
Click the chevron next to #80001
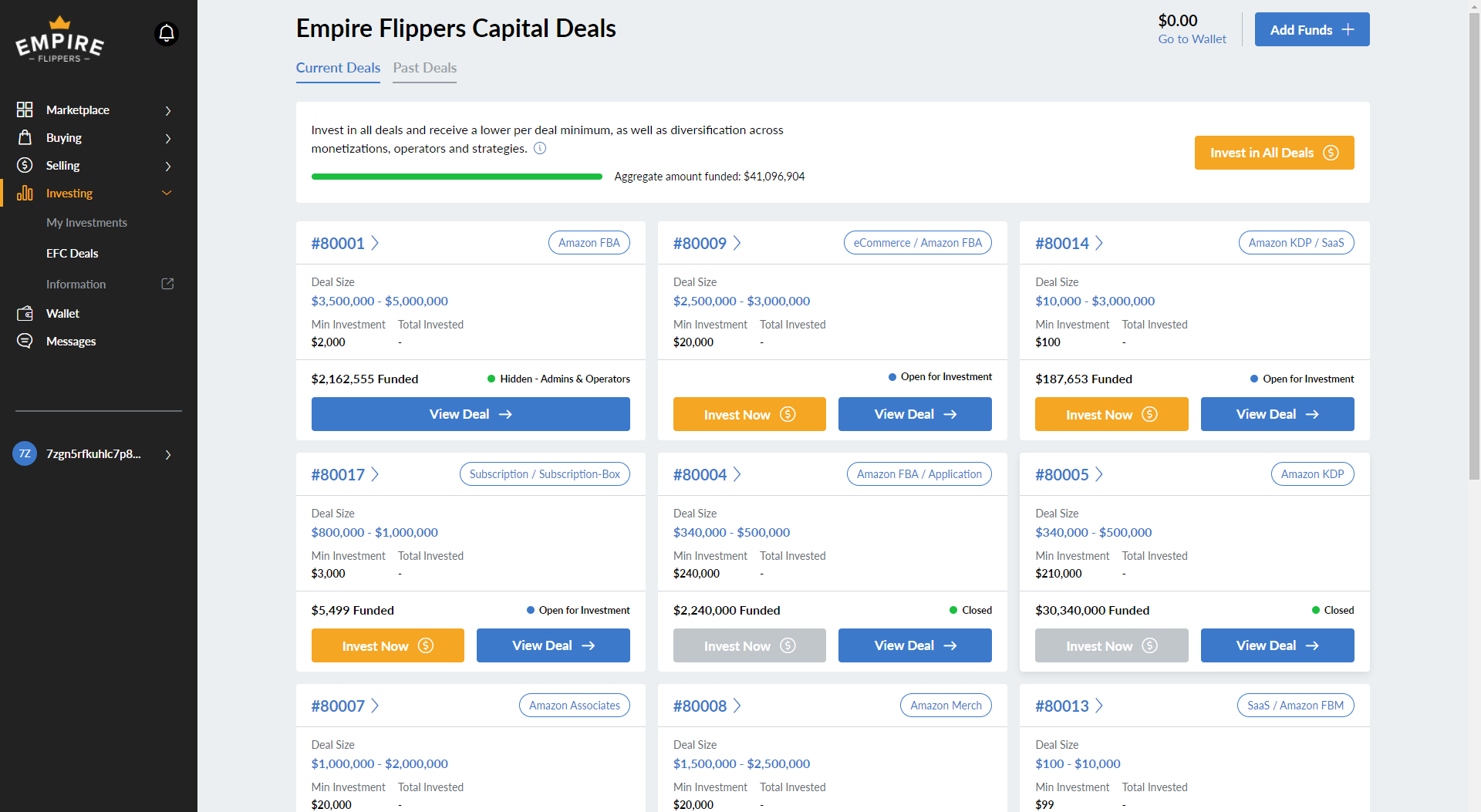(x=375, y=243)
